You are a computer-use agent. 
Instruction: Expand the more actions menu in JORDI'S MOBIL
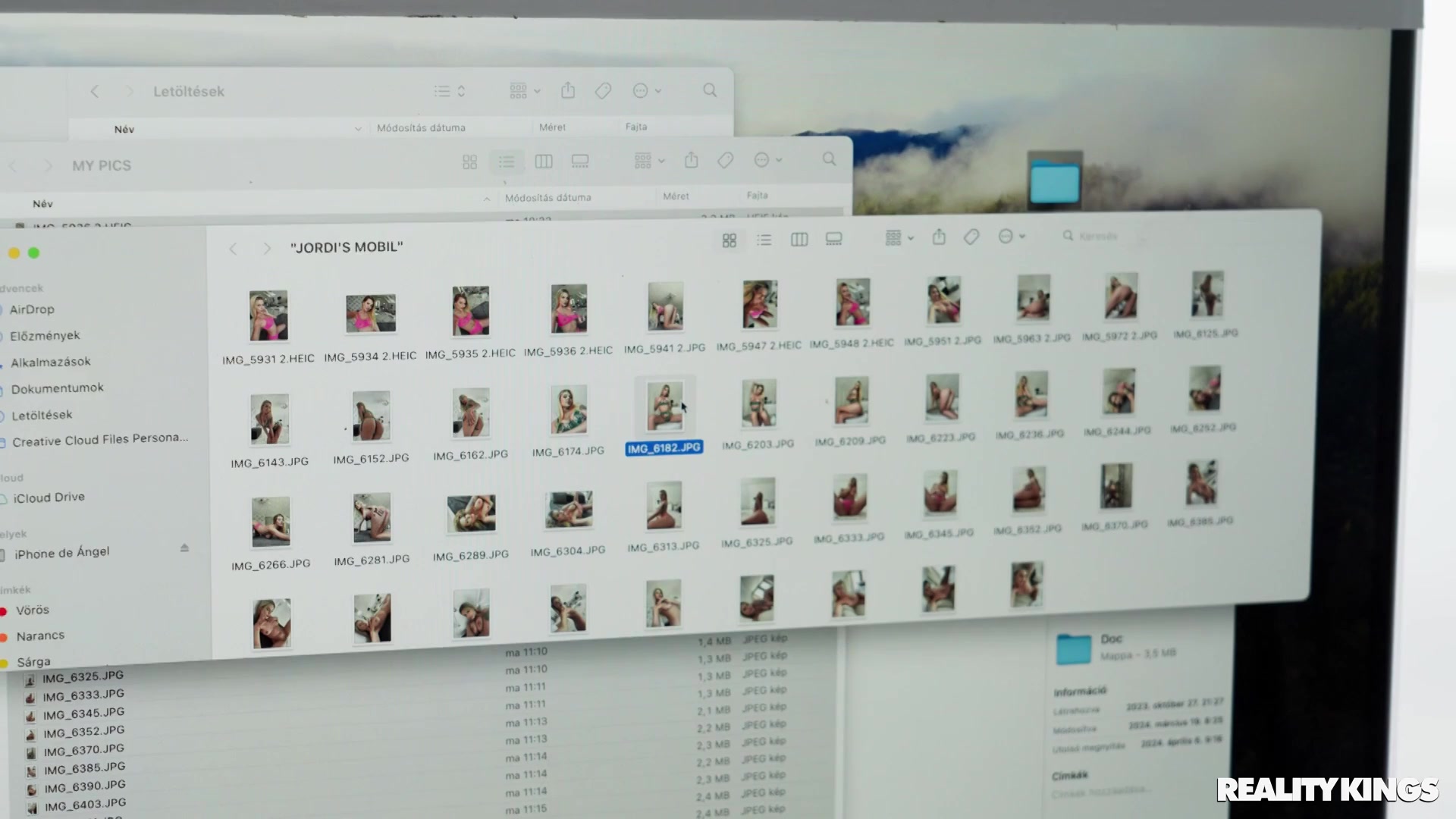[x=1012, y=237]
